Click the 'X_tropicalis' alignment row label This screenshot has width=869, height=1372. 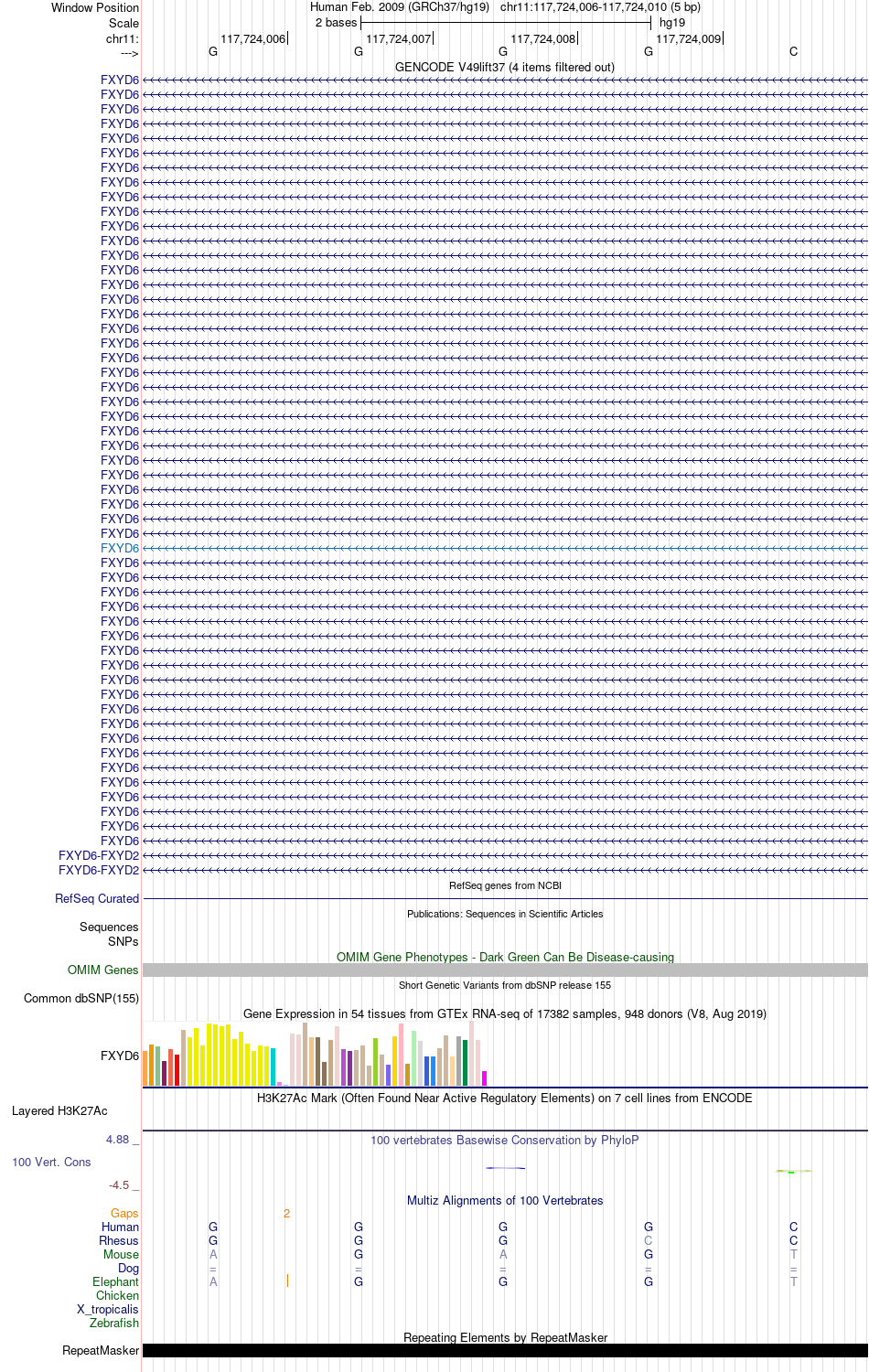click(x=108, y=1310)
